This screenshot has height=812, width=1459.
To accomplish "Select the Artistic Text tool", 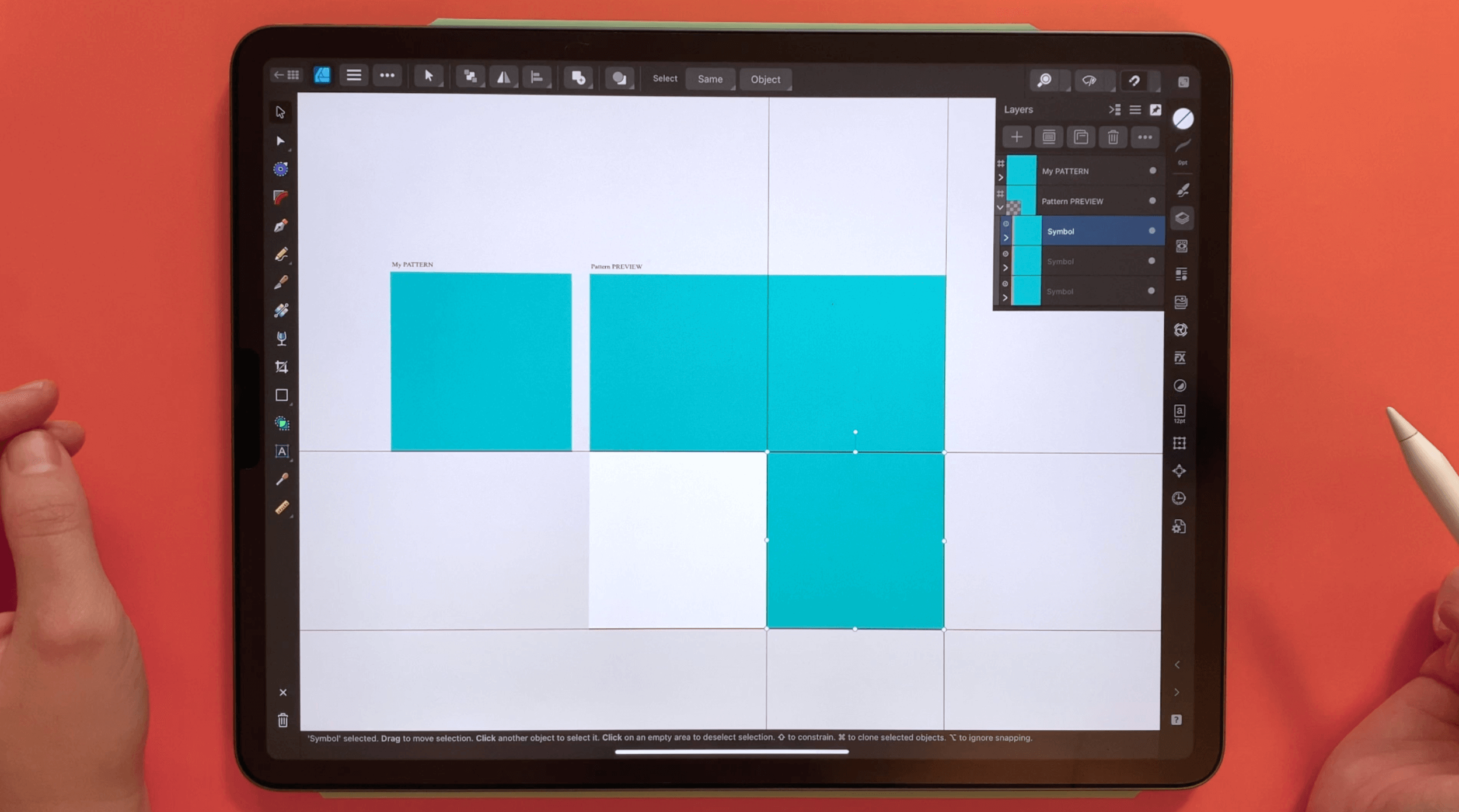I will click(x=281, y=452).
